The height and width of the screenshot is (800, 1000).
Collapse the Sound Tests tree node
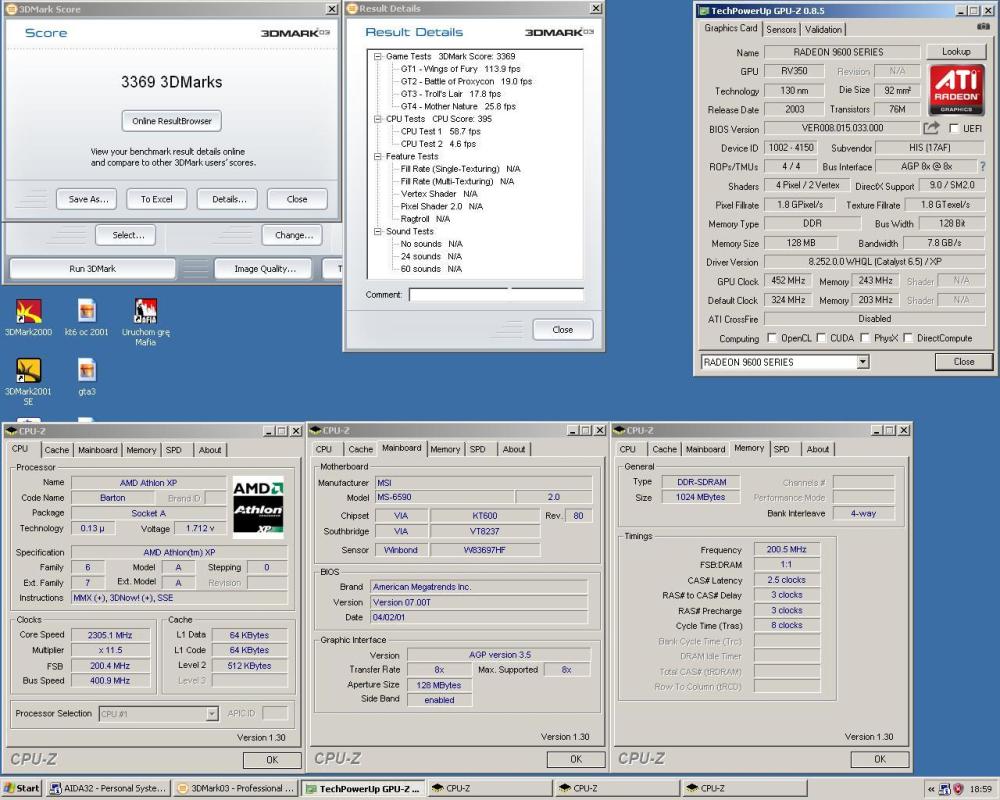378,232
